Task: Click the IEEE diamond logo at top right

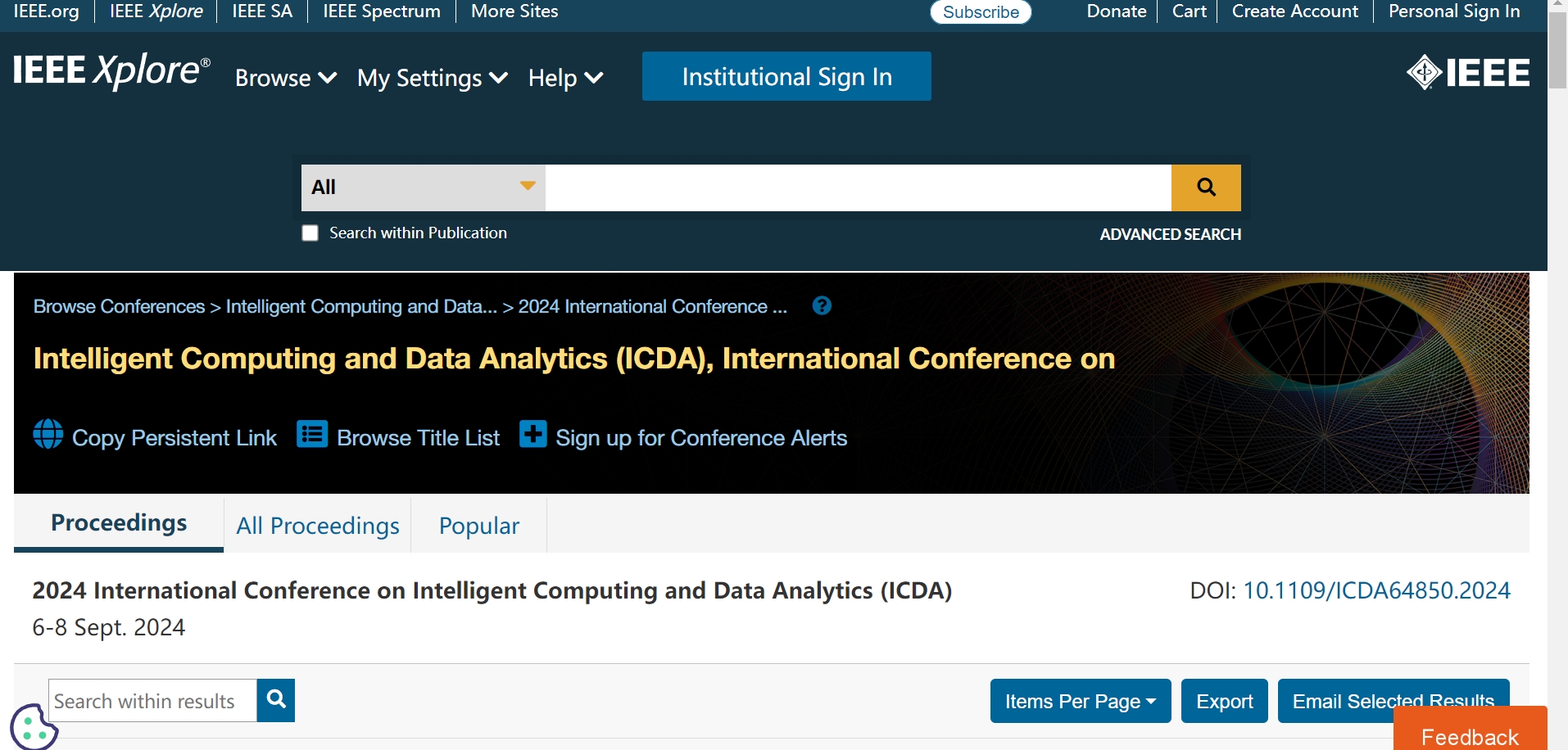Action: [x=1468, y=73]
